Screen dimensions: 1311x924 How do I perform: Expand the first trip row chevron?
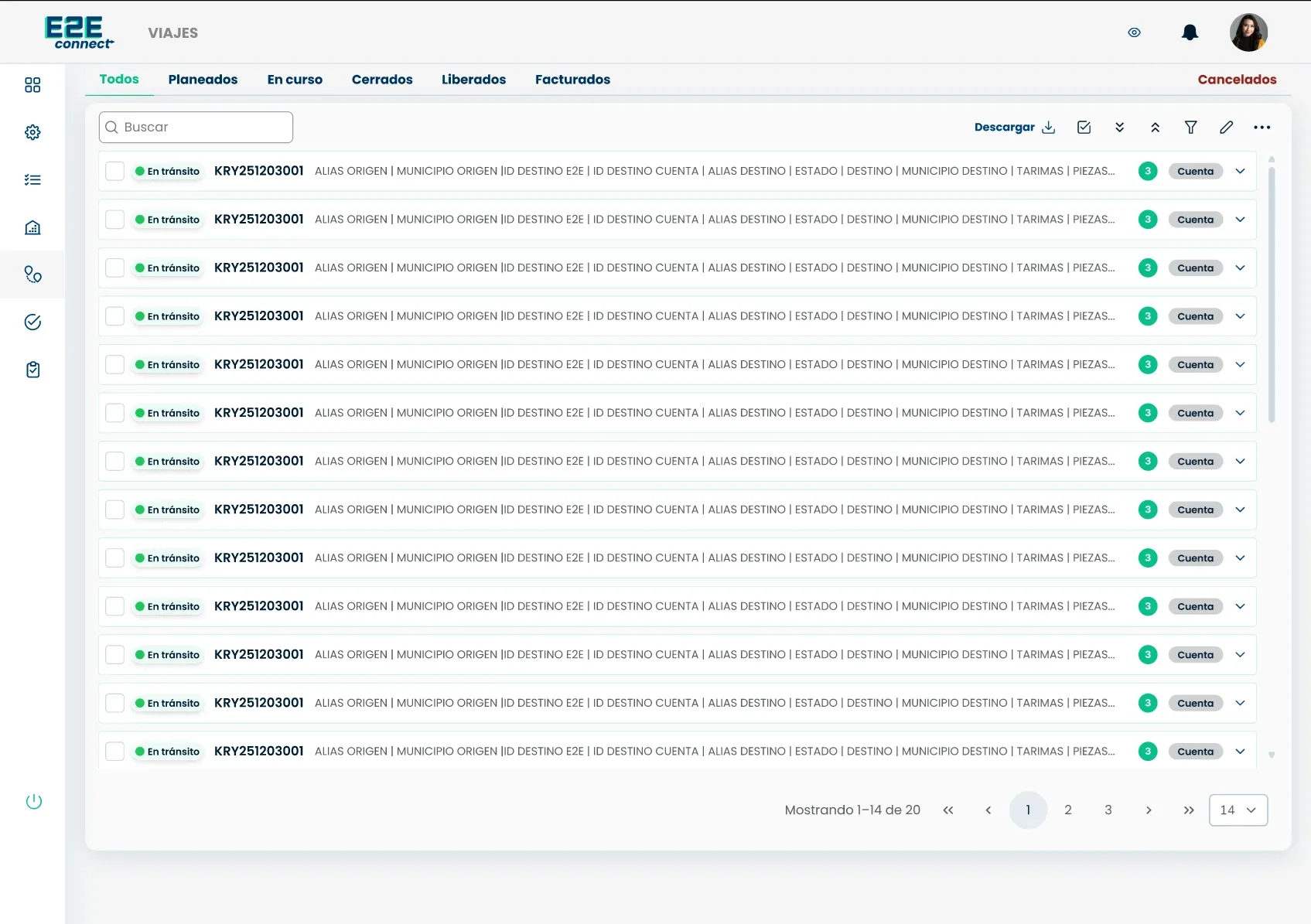1241,171
